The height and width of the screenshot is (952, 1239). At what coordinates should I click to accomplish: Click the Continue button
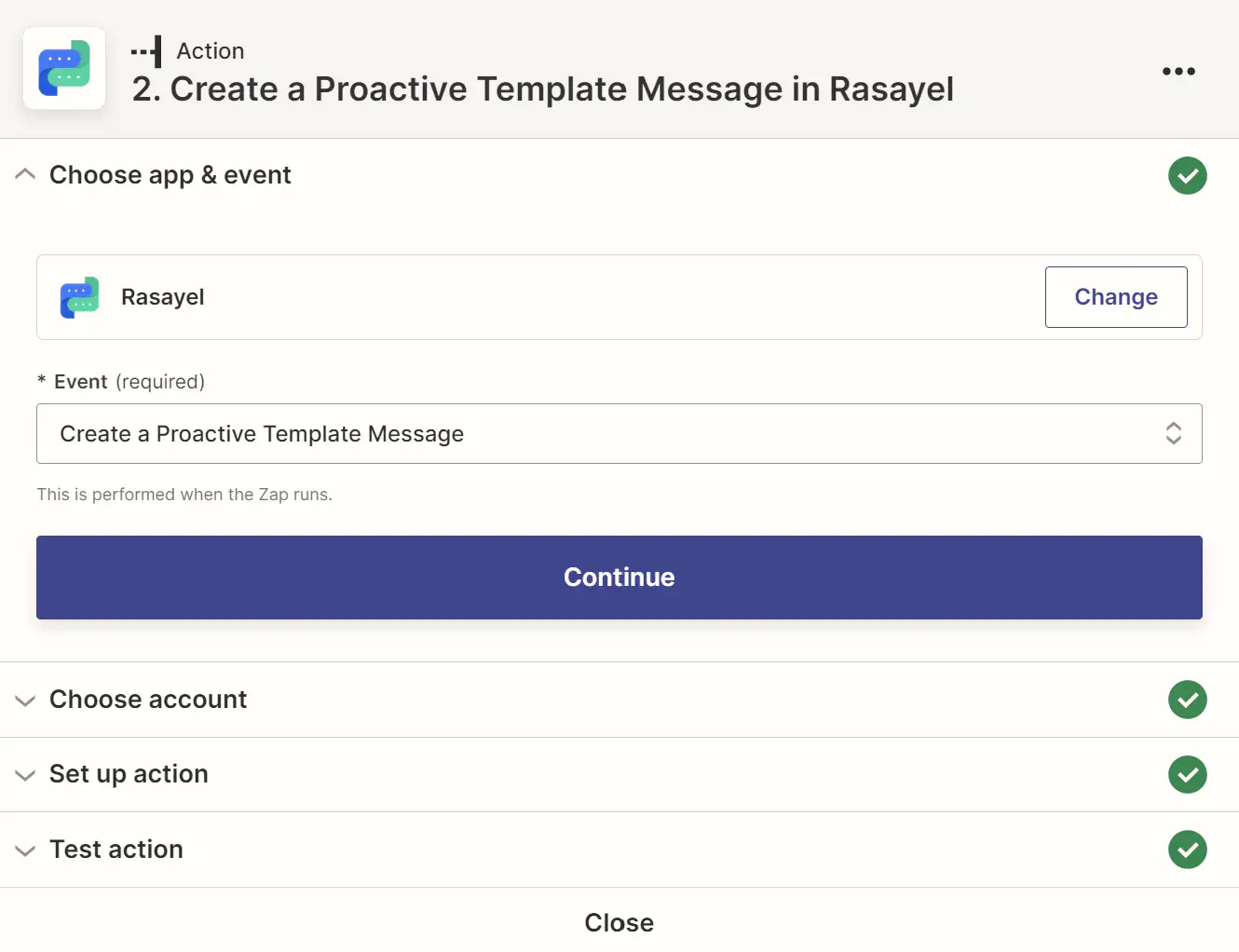tap(619, 577)
